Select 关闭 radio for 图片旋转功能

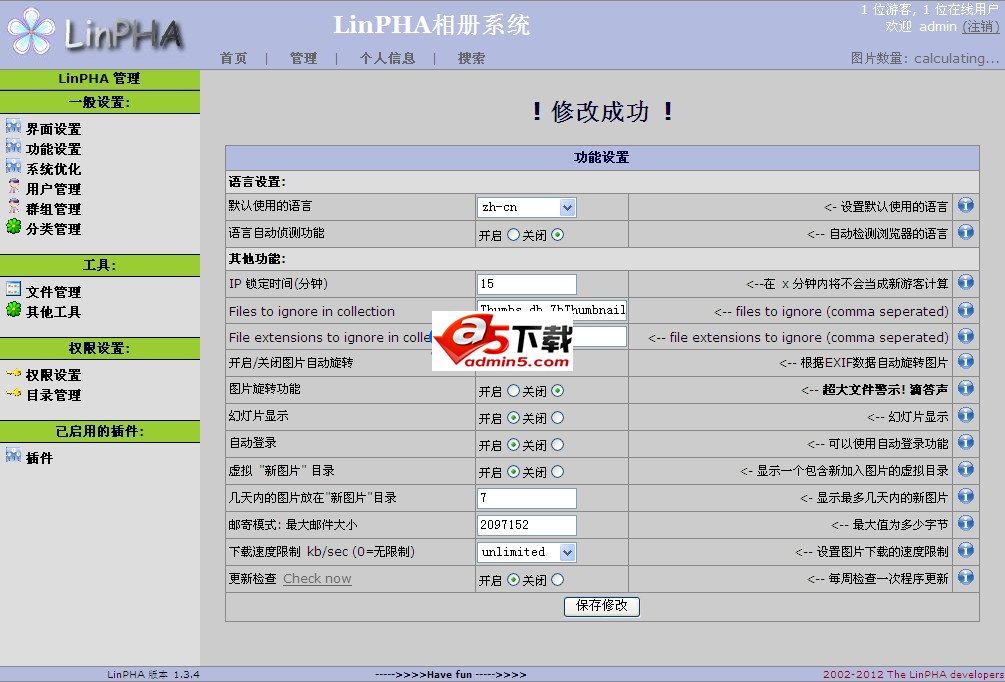pos(558,390)
